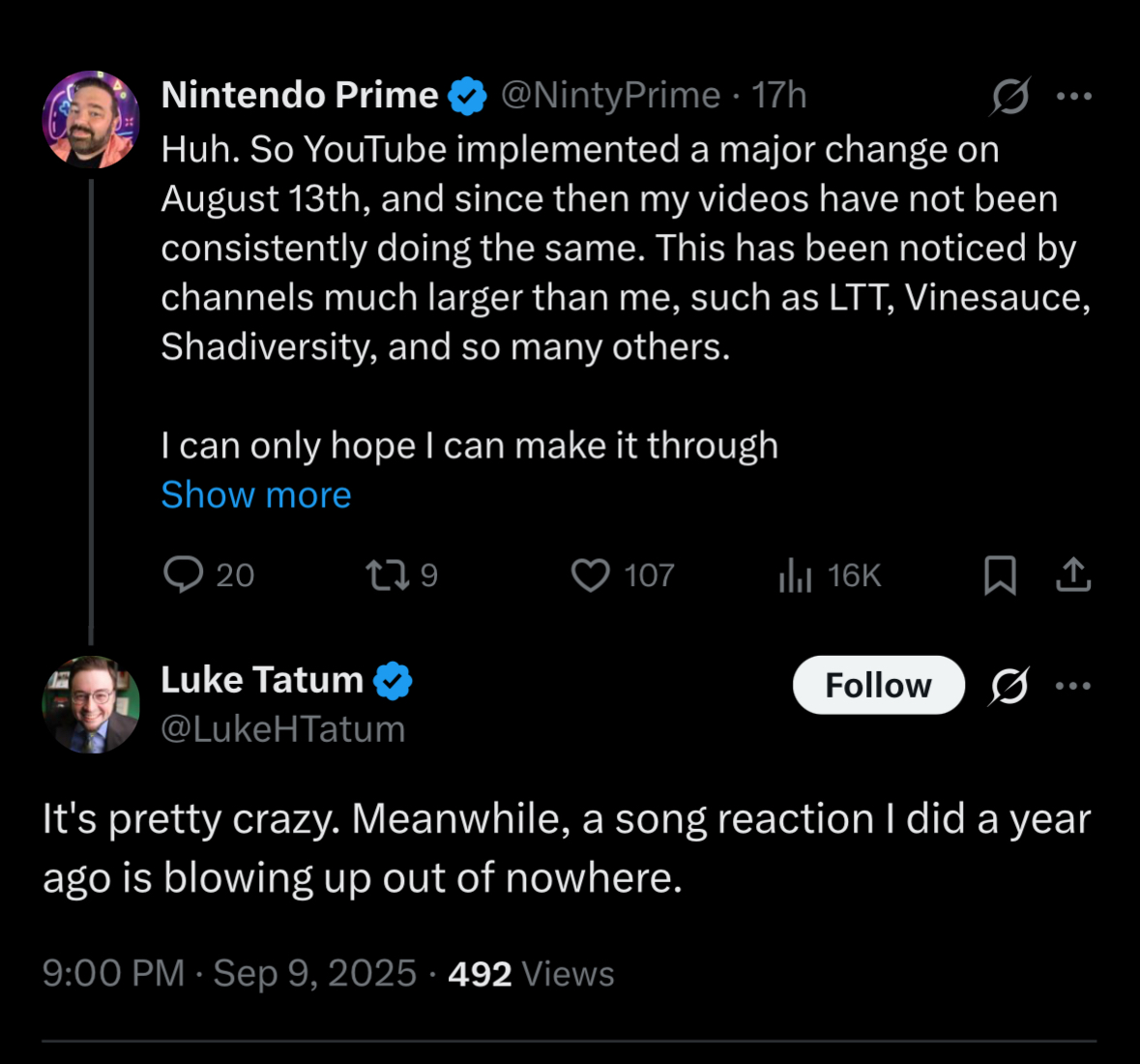Share the Nintendo Prime post

[1073, 576]
